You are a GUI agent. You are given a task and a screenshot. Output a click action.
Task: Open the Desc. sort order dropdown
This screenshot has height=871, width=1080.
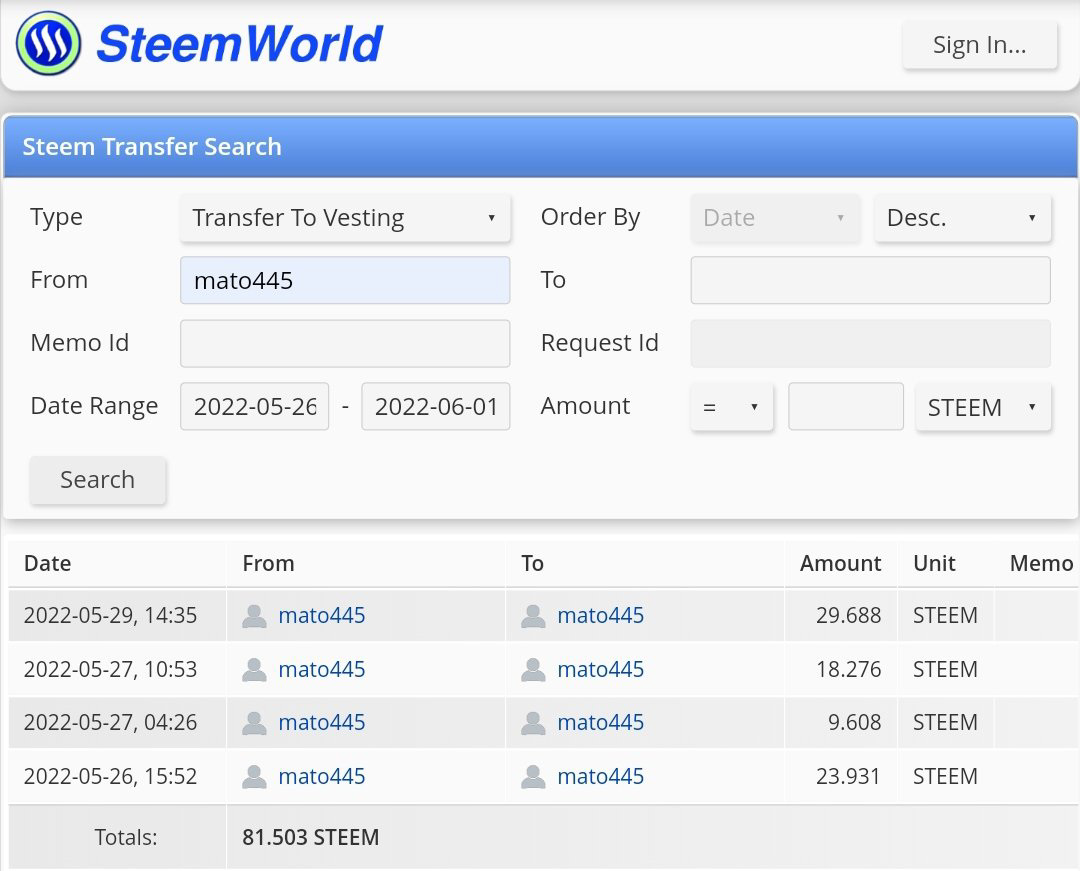[x=962, y=218]
